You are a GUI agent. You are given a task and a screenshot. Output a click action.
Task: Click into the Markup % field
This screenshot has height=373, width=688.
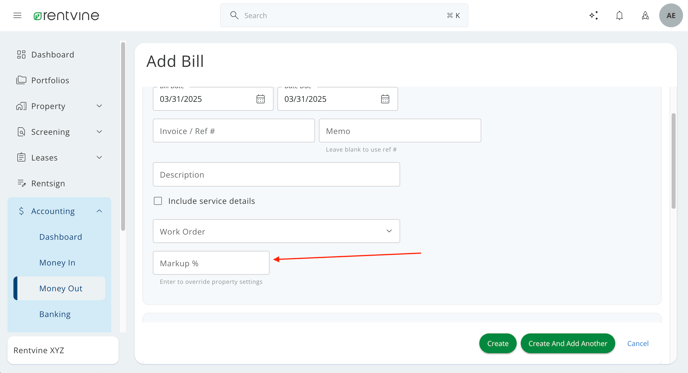pos(211,263)
